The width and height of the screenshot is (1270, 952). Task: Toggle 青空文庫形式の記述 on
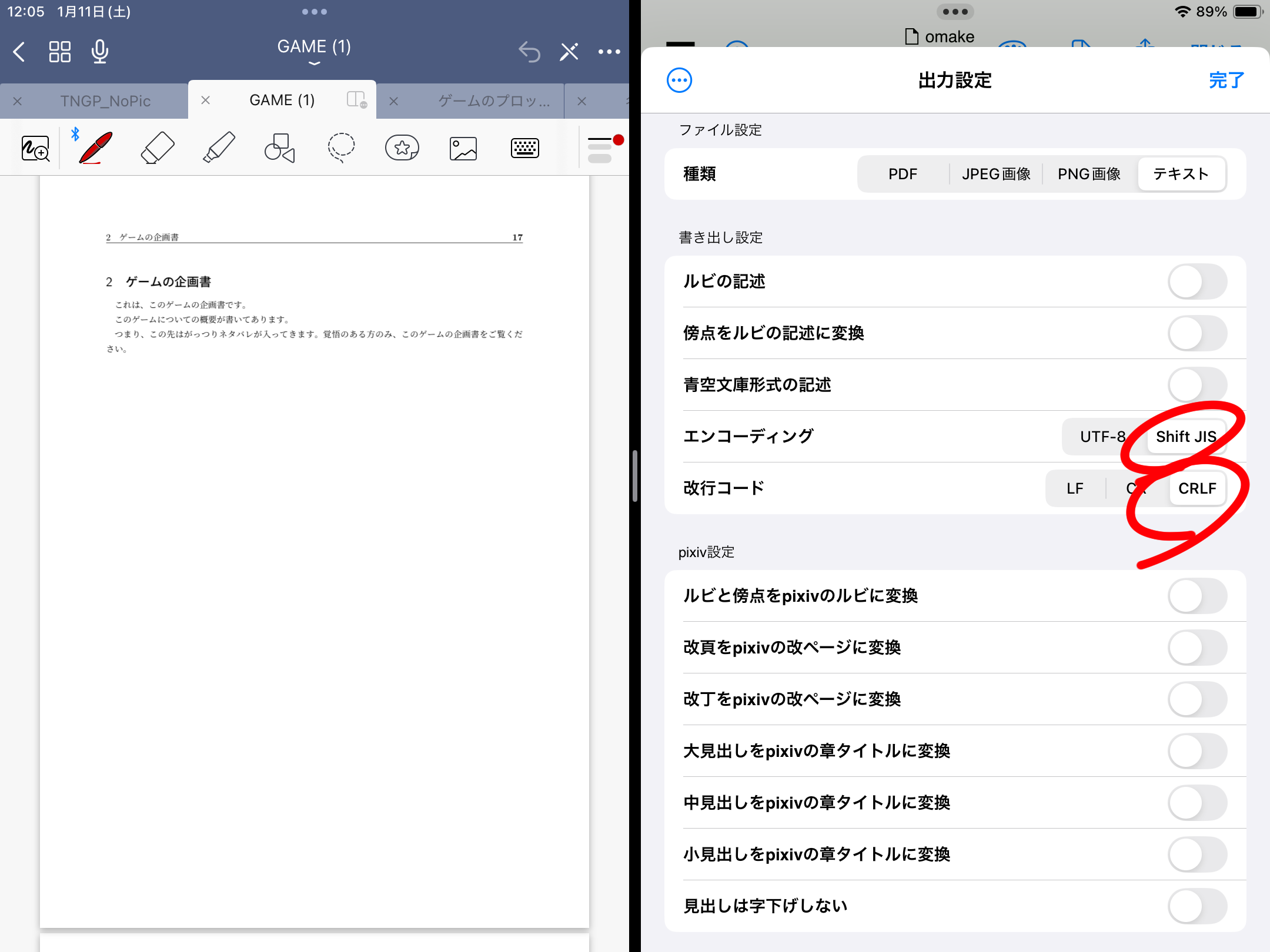click(1197, 386)
